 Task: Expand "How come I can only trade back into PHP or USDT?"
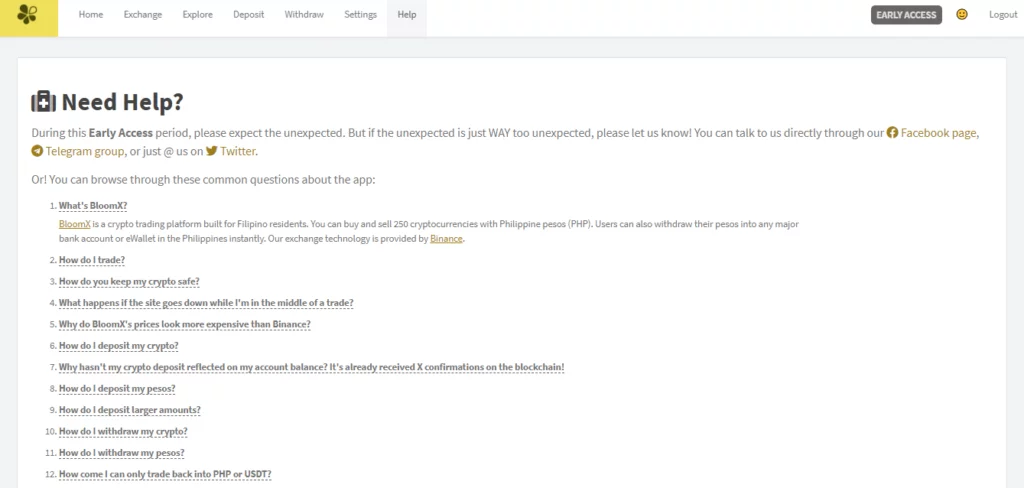coord(165,474)
